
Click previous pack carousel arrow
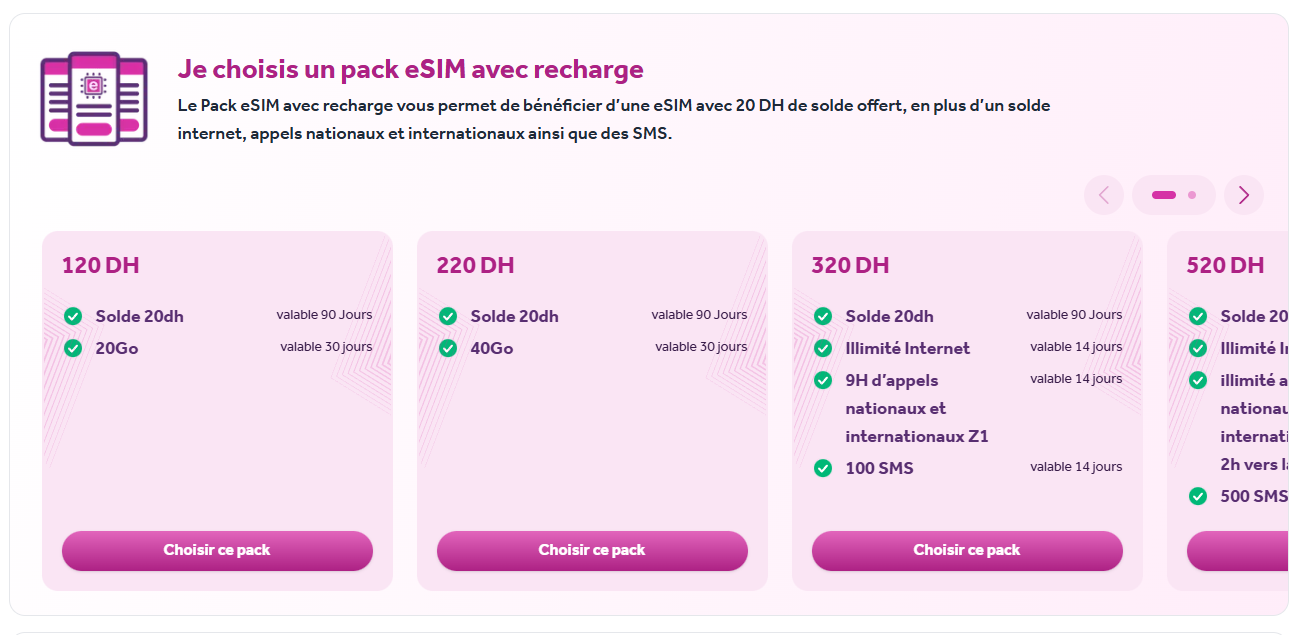(1104, 195)
